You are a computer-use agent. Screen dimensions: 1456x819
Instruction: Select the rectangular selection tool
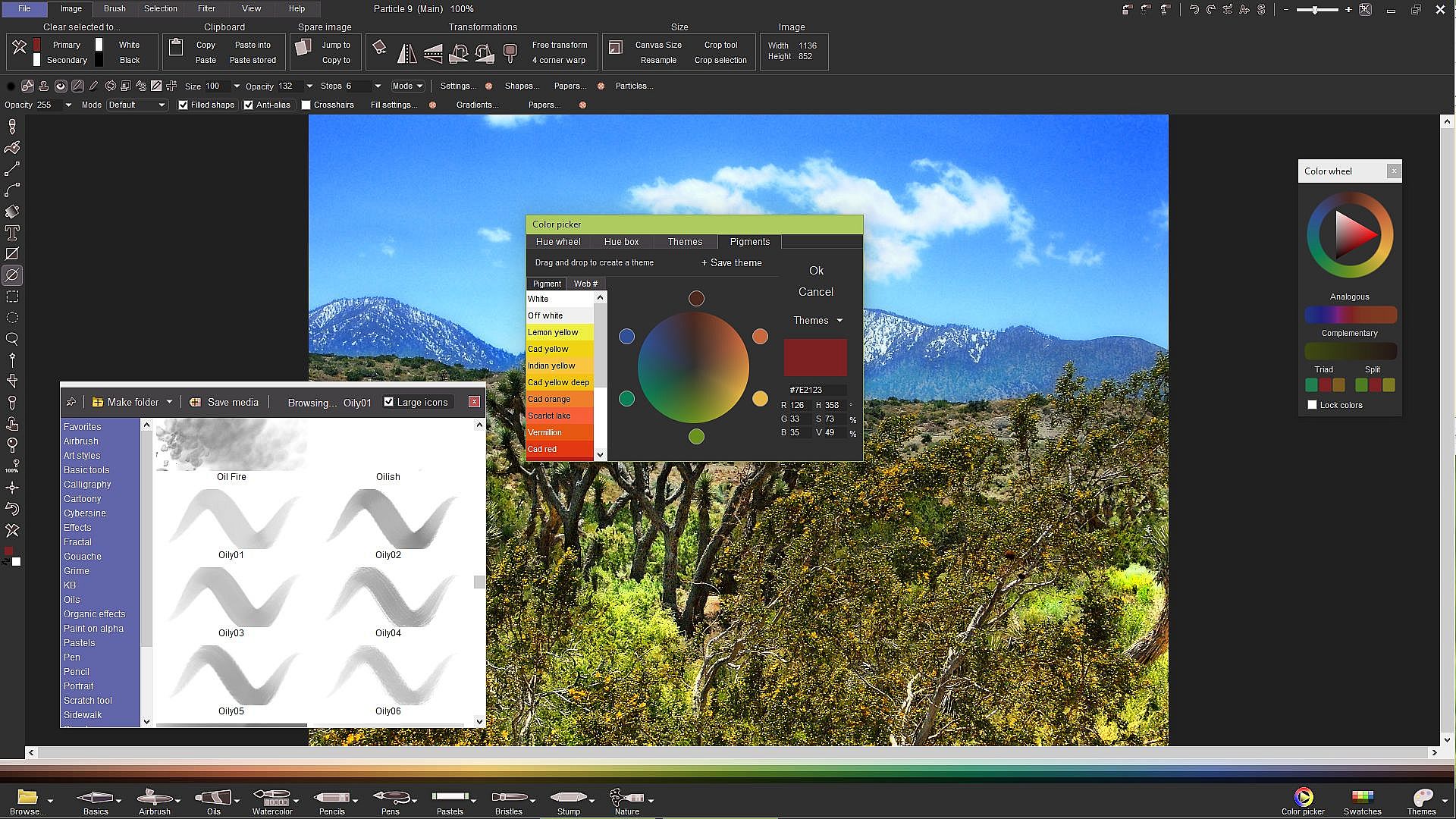click(x=12, y=297)
